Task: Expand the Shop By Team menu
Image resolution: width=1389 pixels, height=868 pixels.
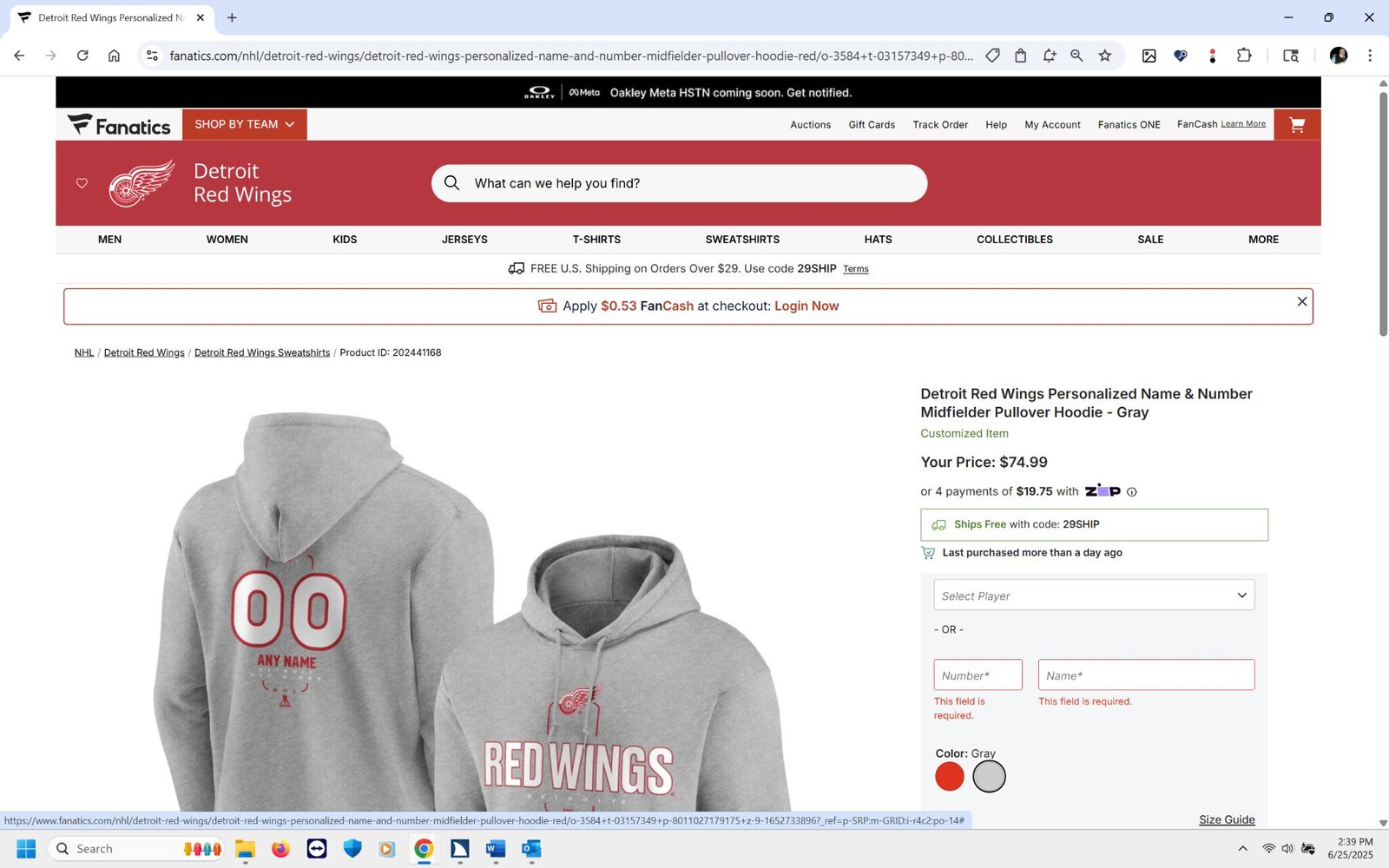Action: [245, 124]
